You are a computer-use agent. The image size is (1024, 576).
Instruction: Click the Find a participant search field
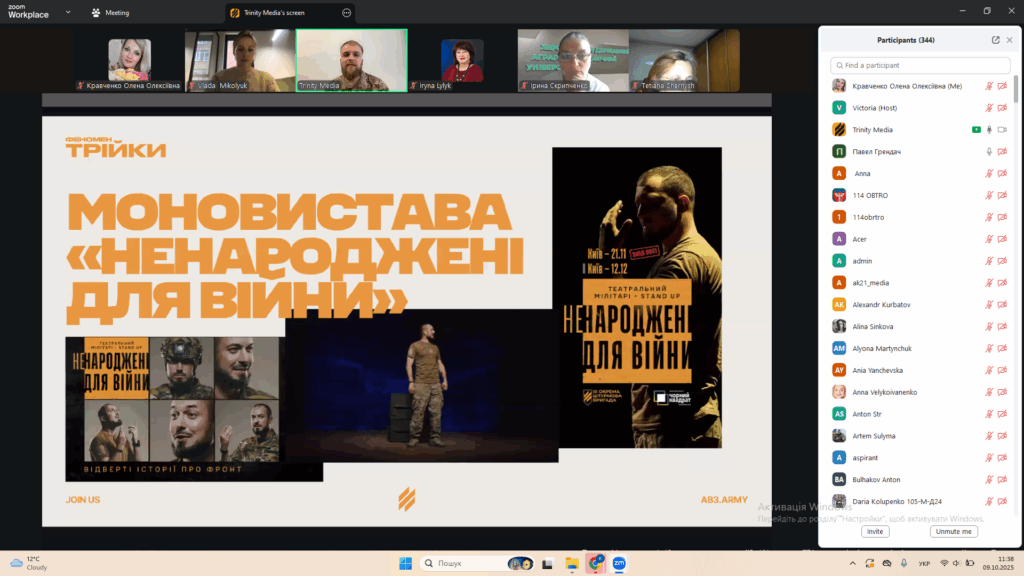[918, 65]
